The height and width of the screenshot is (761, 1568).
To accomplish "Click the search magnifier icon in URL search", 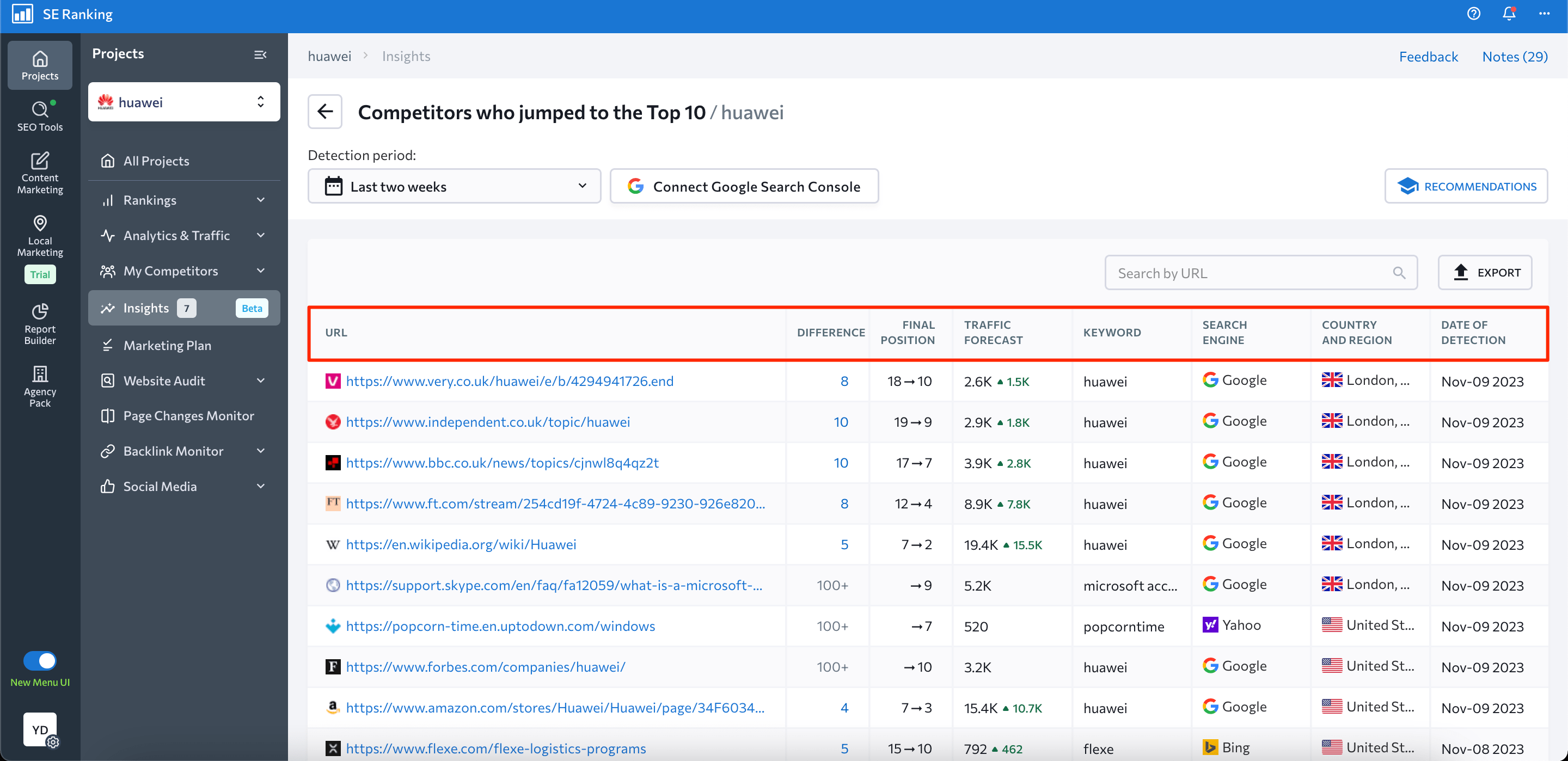I will pos(1399,273).
